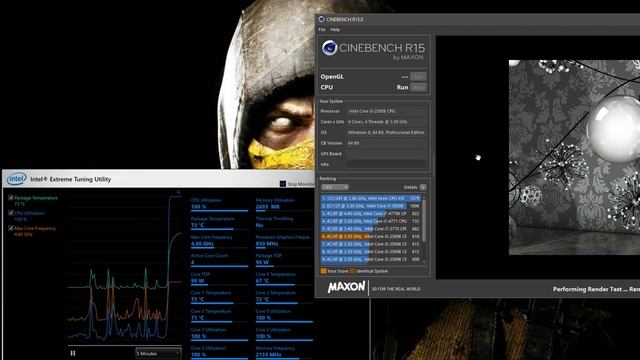Click the Stop Monitoring icon in Intel XTU
640x360 pixels.
pyautogui.click(x=282, y=184)
